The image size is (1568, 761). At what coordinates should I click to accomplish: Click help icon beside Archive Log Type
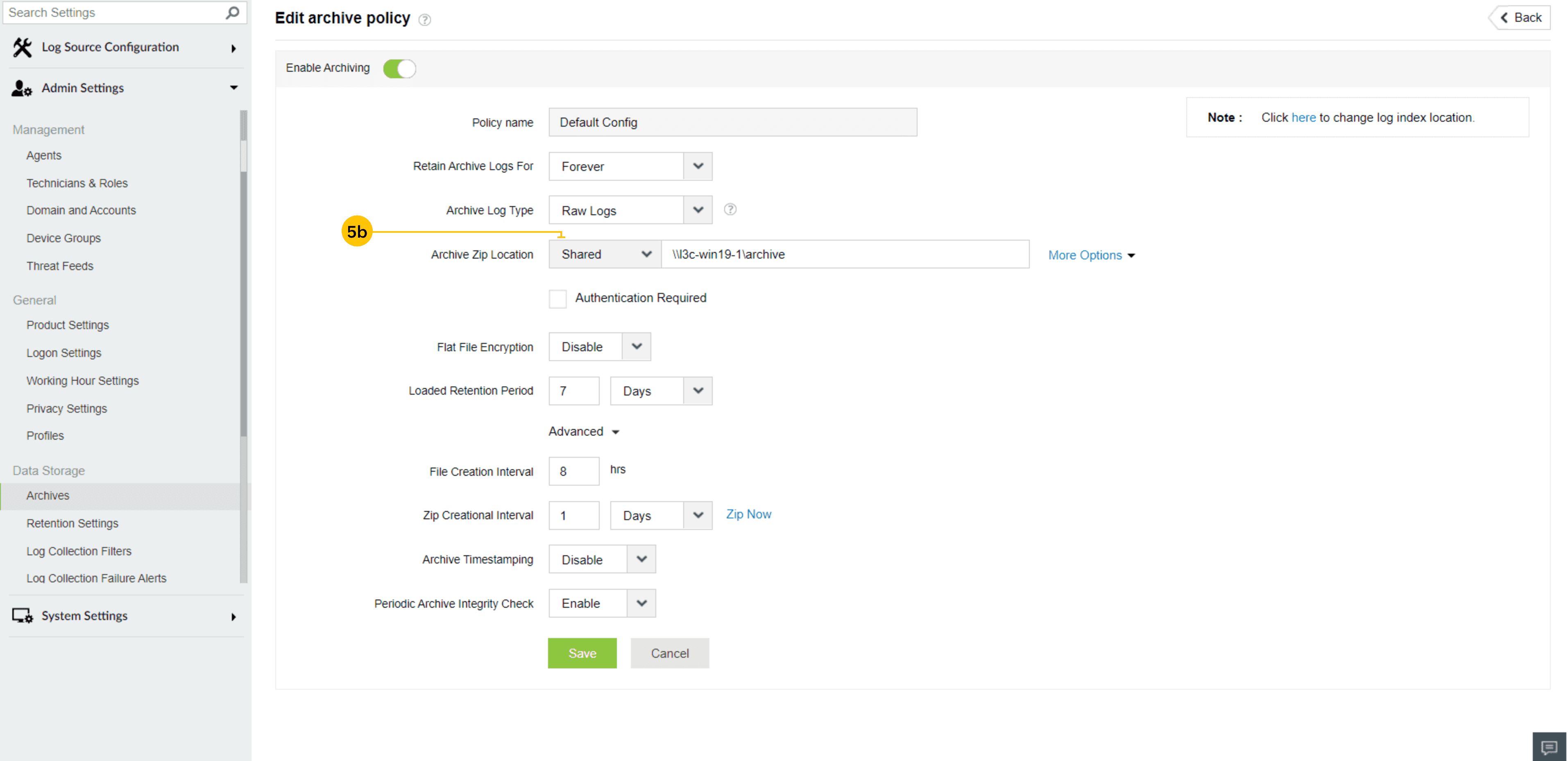pyautogui.click(x=730, y=210)
